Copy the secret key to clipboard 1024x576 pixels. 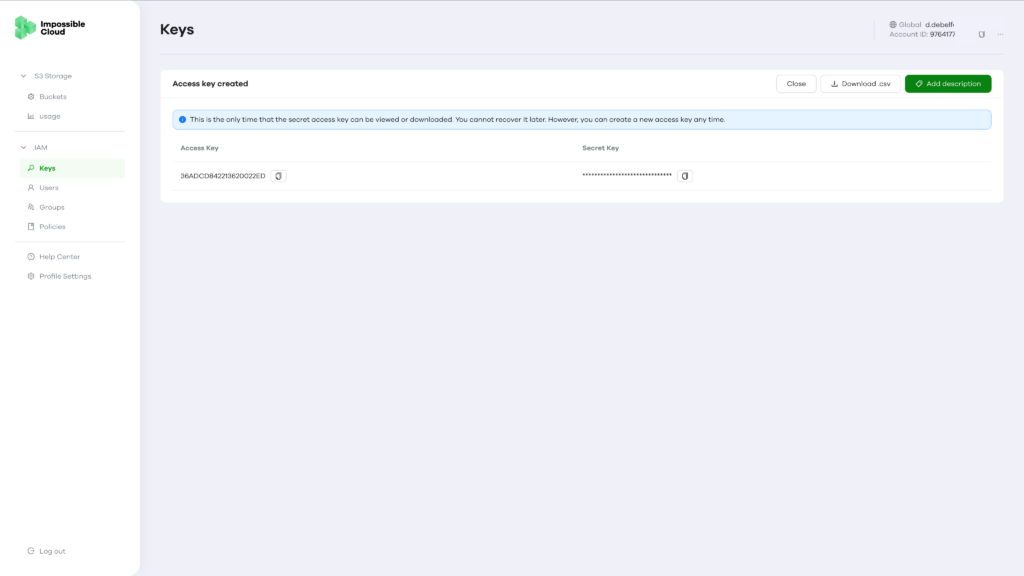(684, 176)
